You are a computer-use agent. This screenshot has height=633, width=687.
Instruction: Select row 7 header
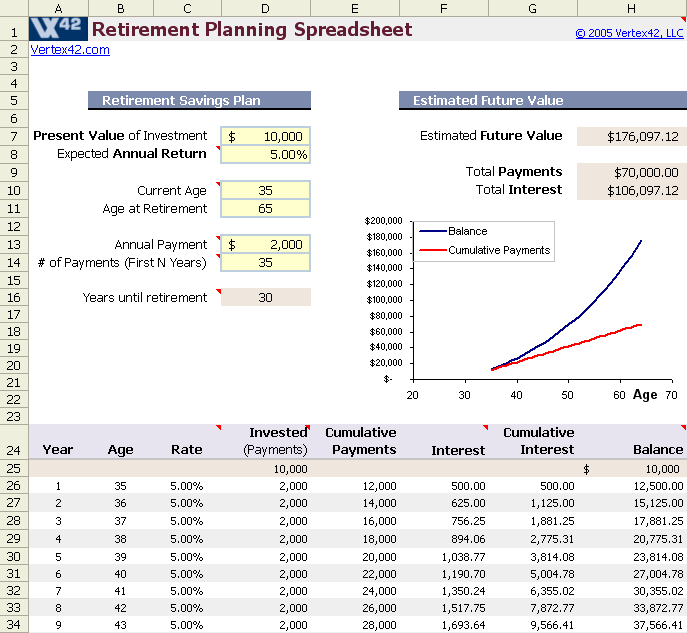14,136
